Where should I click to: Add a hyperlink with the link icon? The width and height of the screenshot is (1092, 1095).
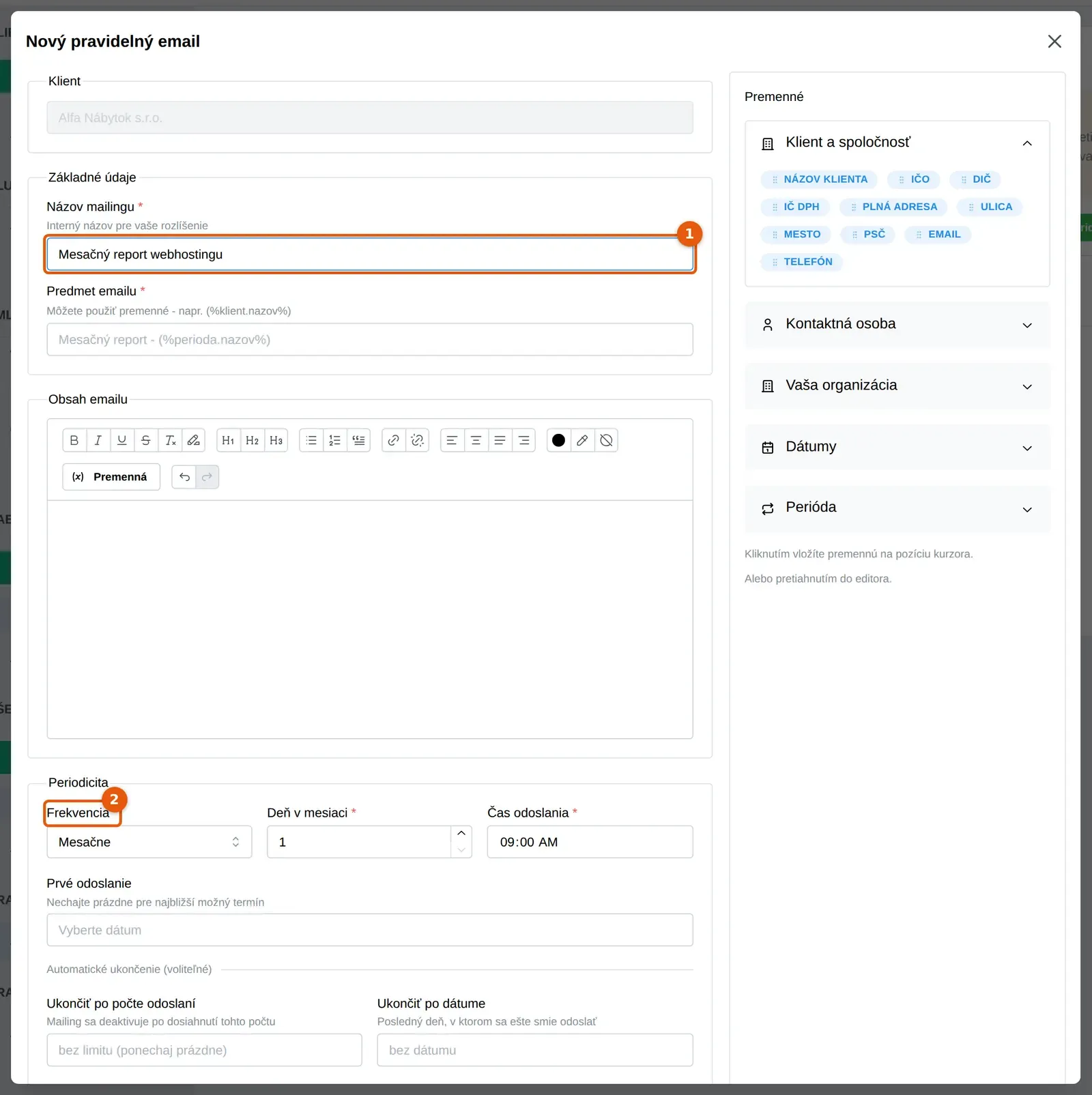click(x=394, y=441)
